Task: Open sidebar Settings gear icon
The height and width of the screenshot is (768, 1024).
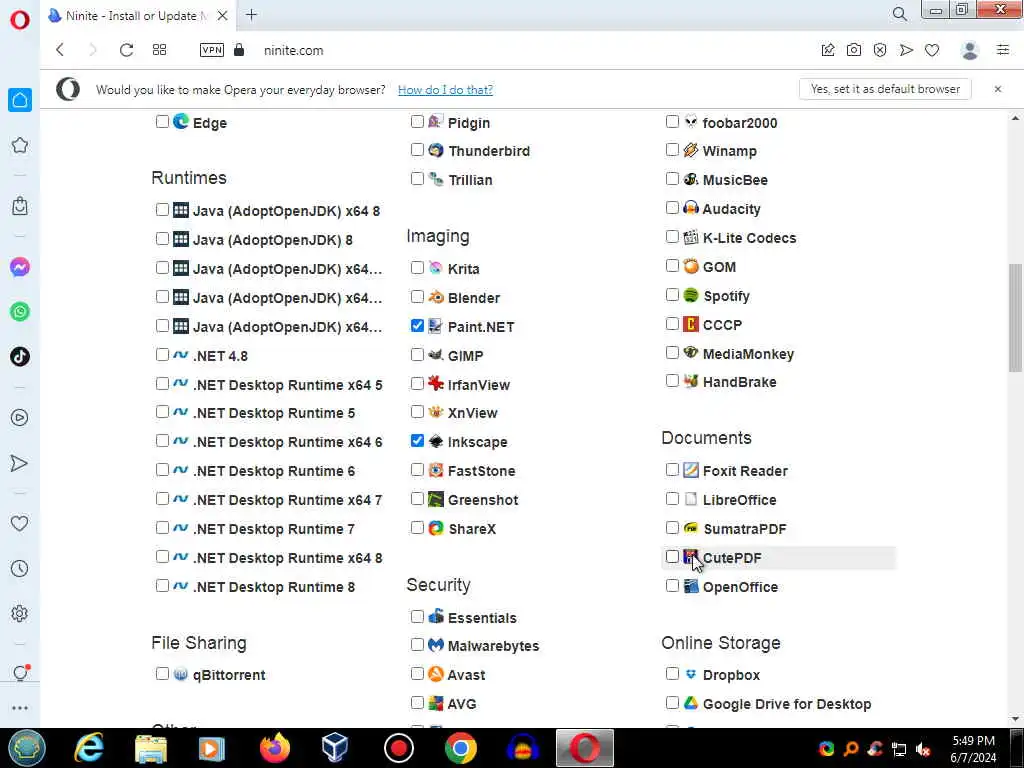Action: tap(20, 613)
